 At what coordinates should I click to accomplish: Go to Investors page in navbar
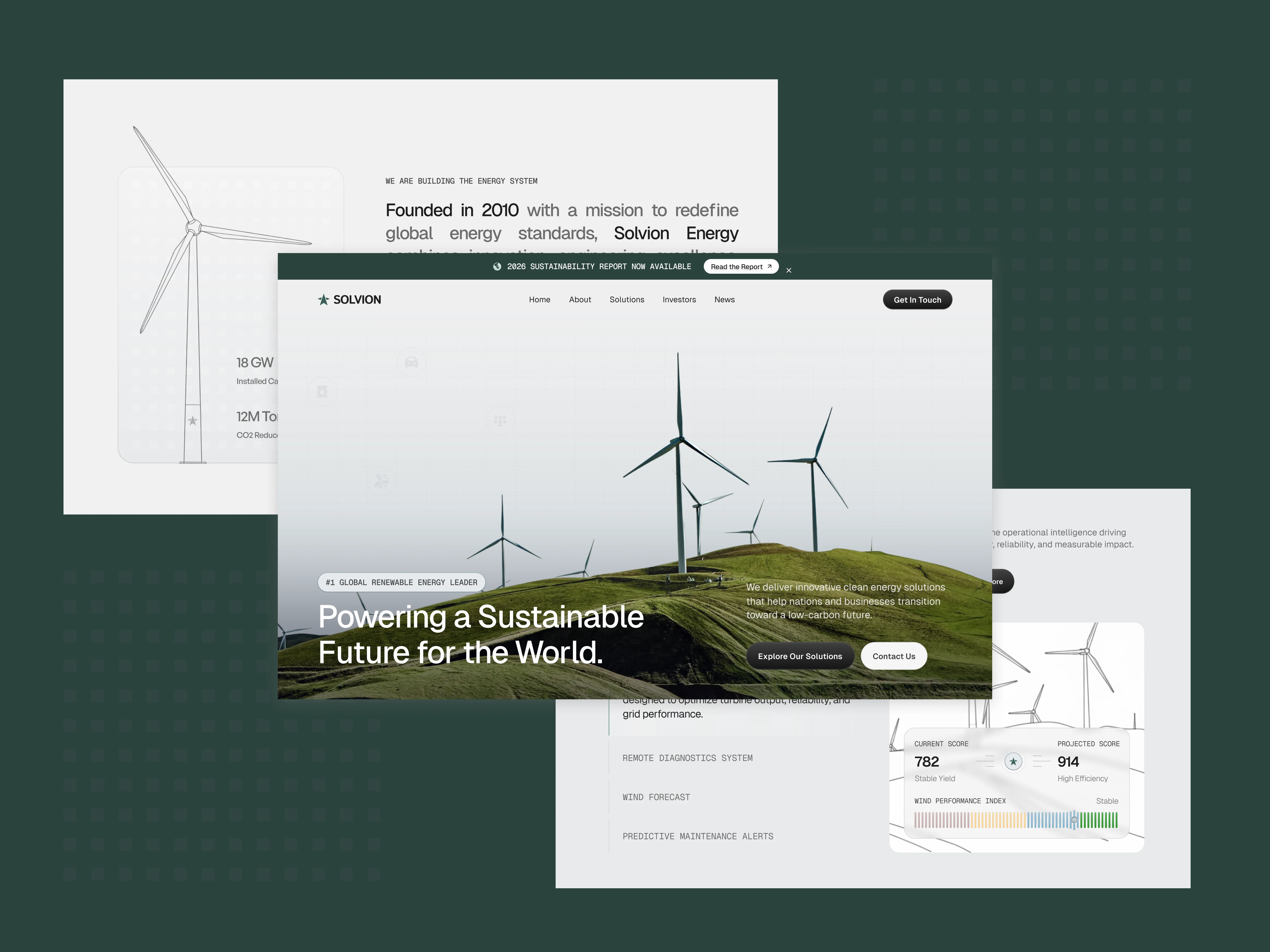click(x=679, y=300)
